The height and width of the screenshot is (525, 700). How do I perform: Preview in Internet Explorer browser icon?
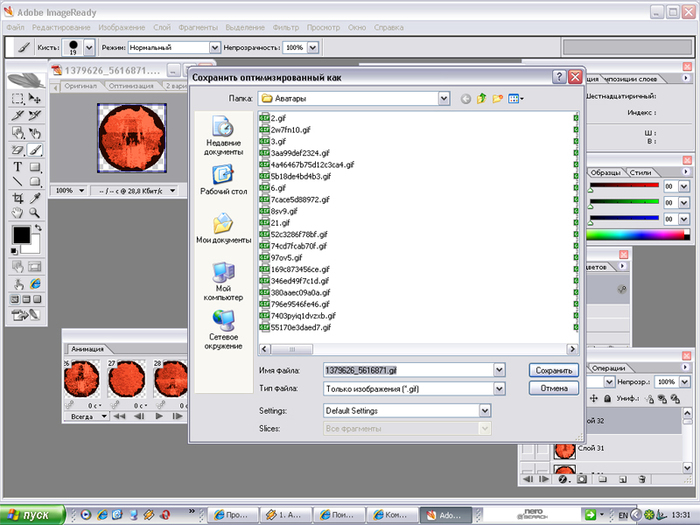pyautogui.click(x=35, y=284)
